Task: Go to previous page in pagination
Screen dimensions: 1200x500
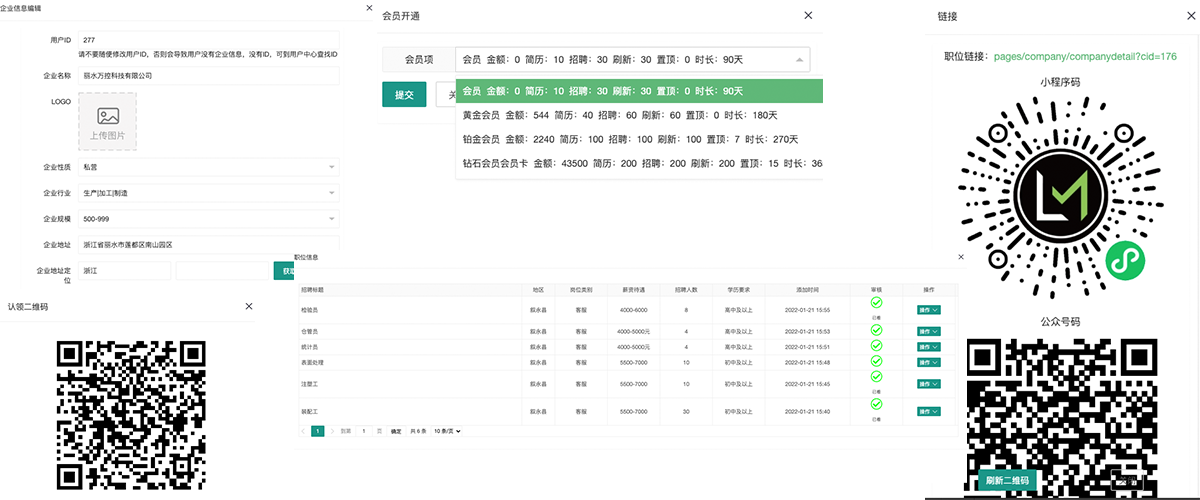Action: click(305, 431)
